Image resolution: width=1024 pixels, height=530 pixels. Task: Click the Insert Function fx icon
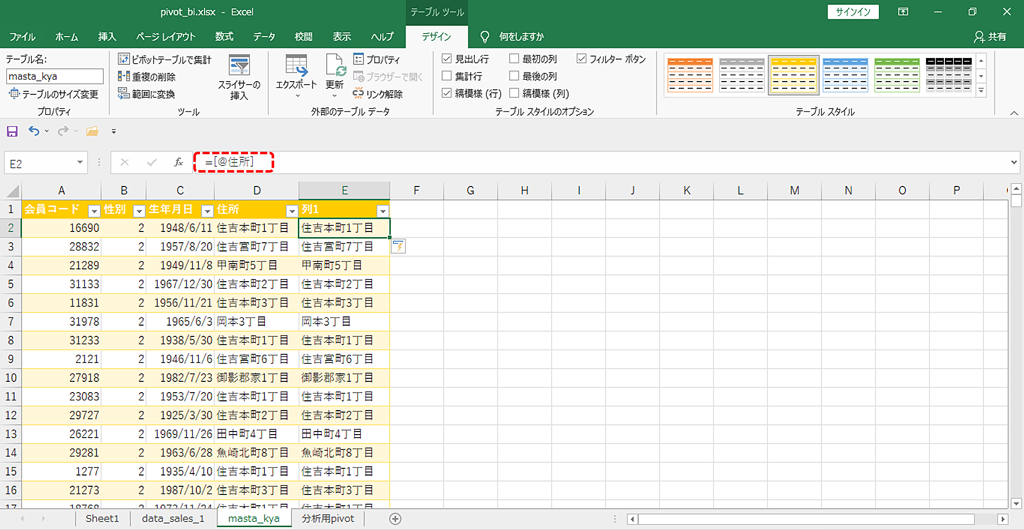point(178,162)
